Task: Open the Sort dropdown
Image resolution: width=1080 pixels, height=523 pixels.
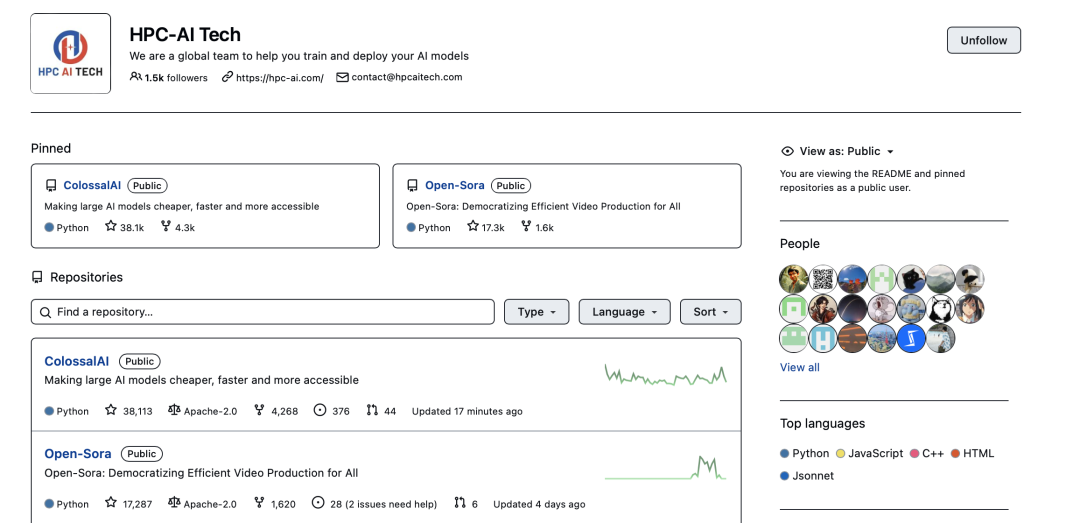Action: click(710, 312)
